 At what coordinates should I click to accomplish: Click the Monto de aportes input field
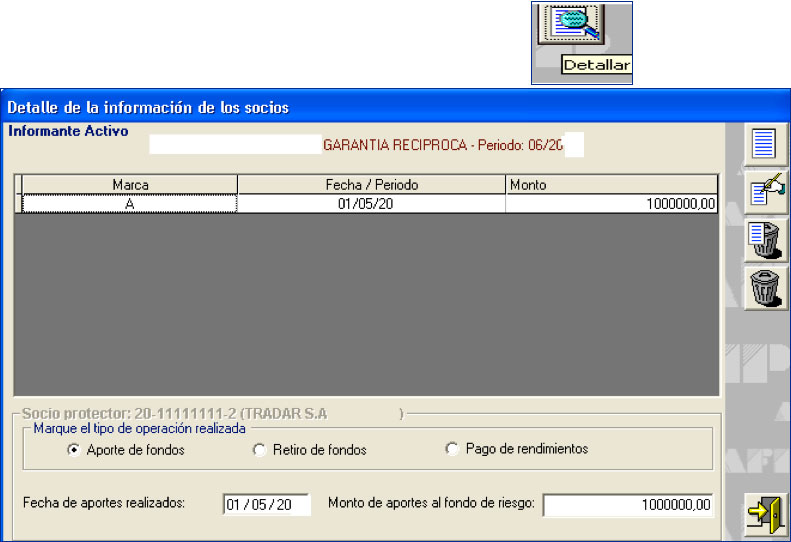pyautogui.click(x=628, y=505)
